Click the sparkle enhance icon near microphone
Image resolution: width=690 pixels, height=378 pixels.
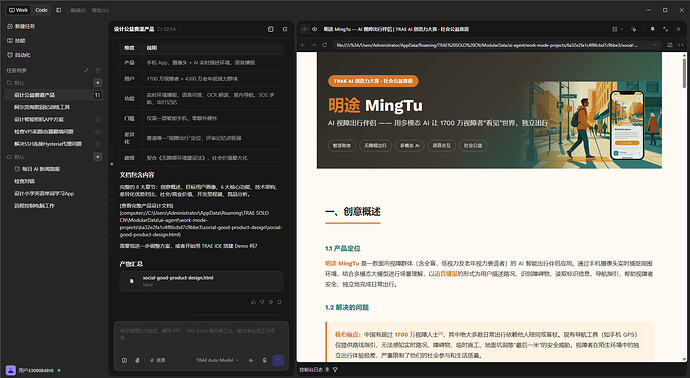coord(251,360)
